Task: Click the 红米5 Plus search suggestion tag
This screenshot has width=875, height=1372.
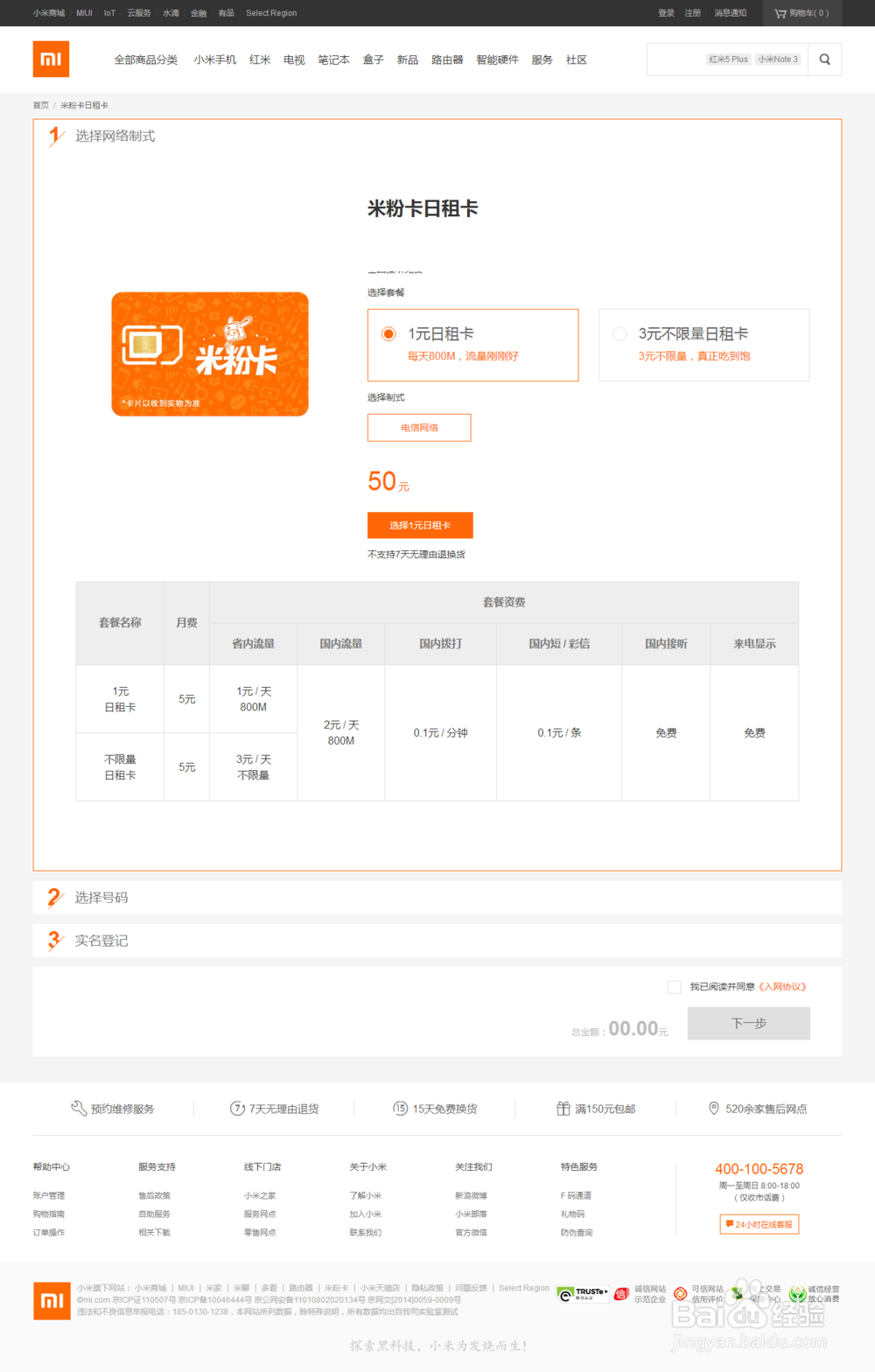Action: [729, 59]
